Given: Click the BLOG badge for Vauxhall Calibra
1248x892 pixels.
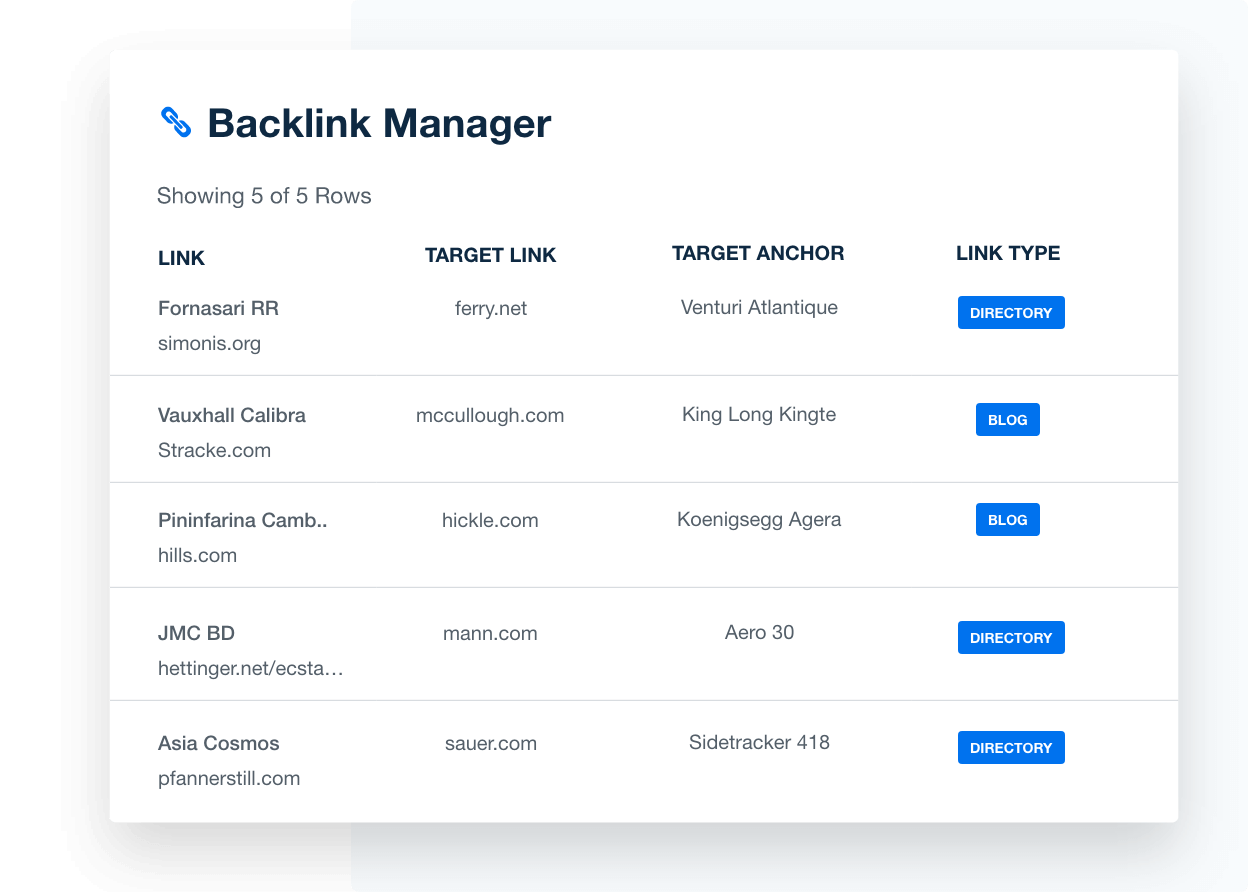Looking at the screenshot, I should (1007, 420).
